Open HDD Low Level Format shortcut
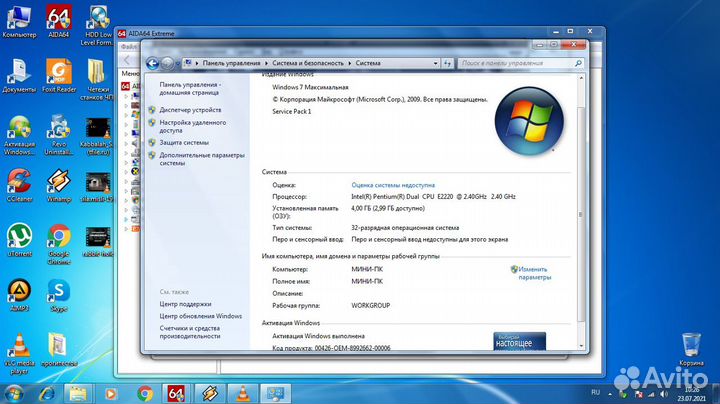Image resolution: width=720 pixels, height=404 pixels. (x=97, y=25)
